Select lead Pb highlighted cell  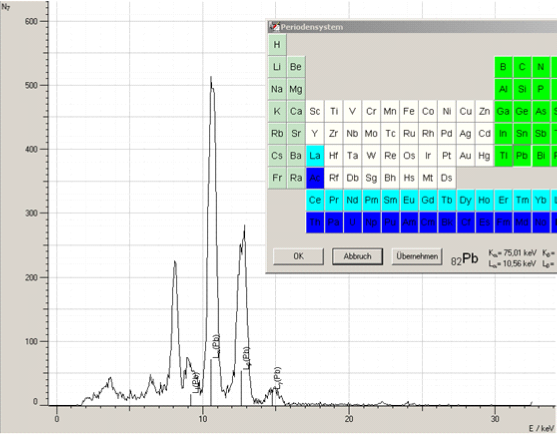click(522, 156)
